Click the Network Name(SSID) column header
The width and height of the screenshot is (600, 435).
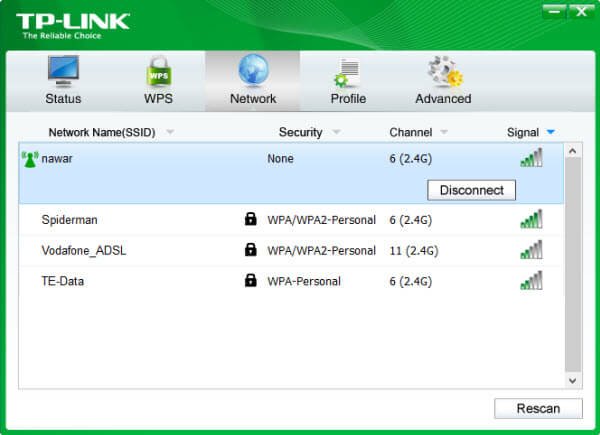pyautogui.click(x=102, y=132)
